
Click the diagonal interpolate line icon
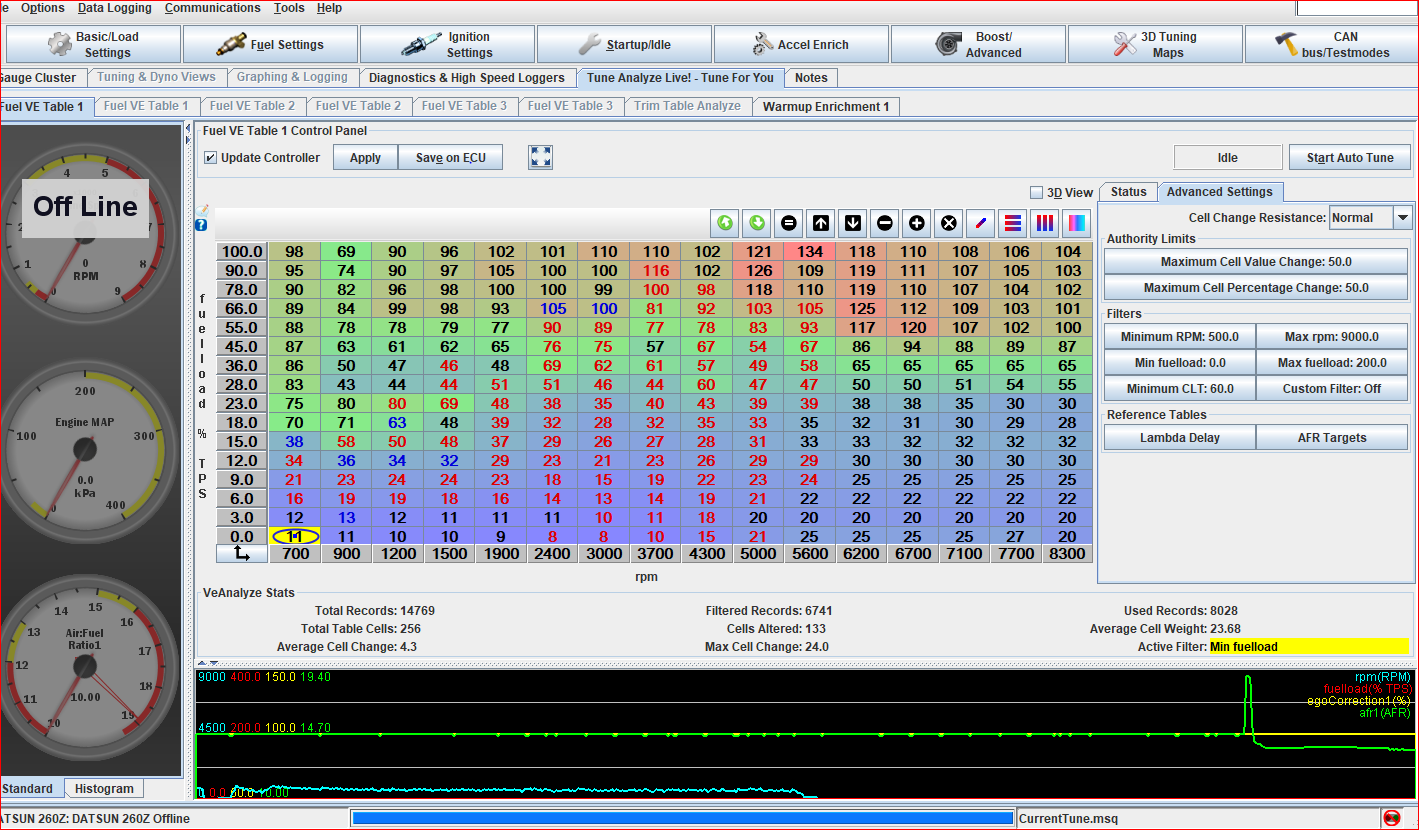click(x=981, y=223)
